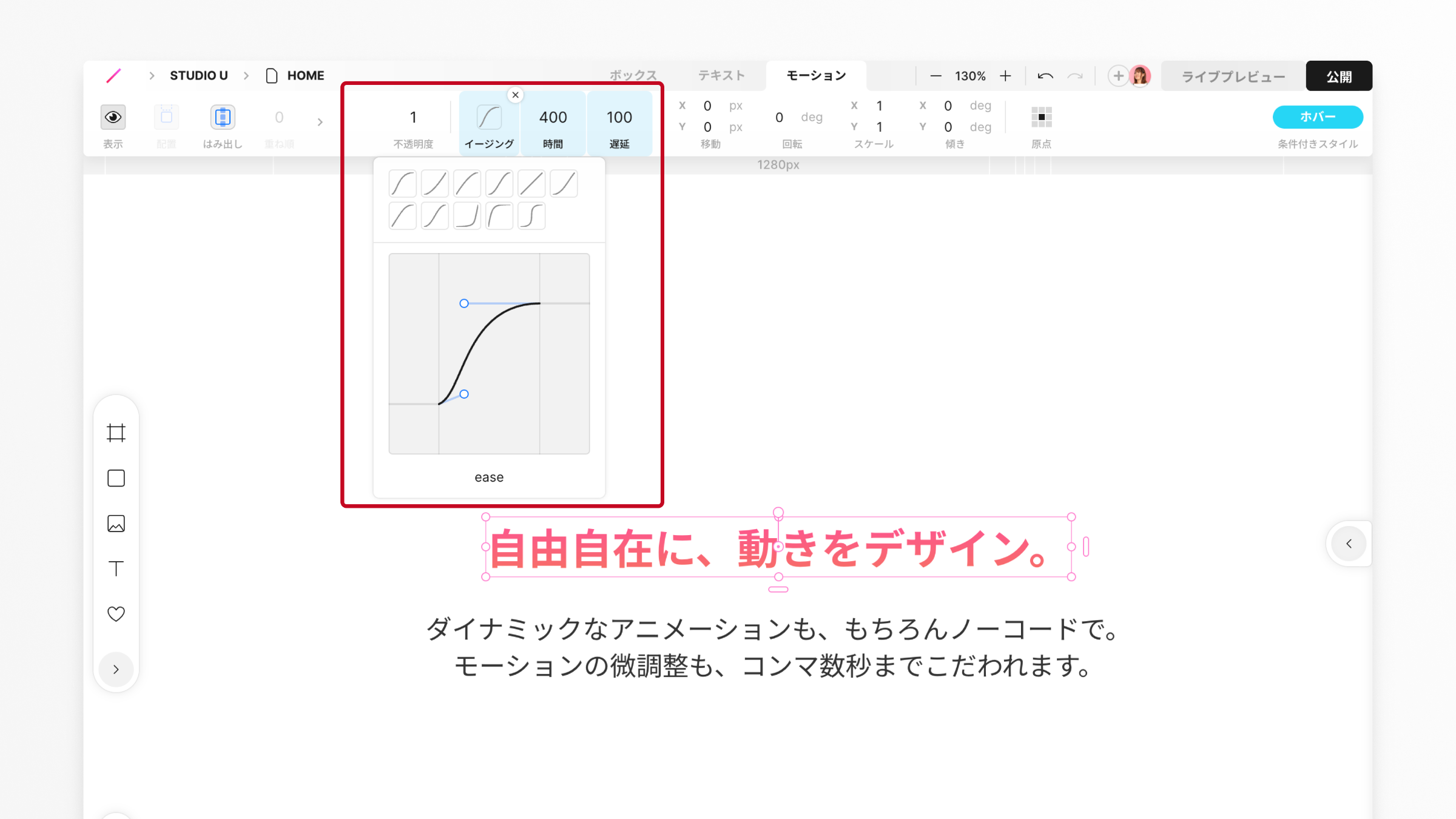Screen dimensions: 1456x819
Task: Select the late sharp-rise easing preset
Action: (467, 216)
